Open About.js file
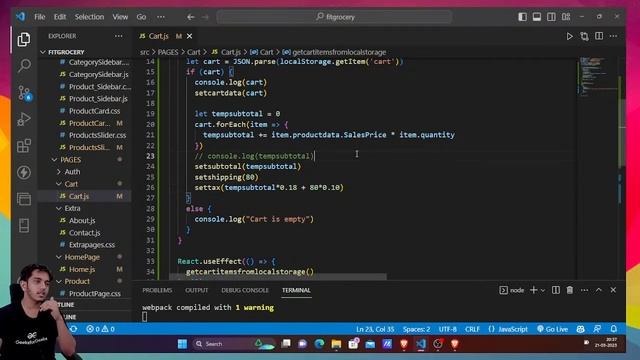640x360 pixels. [x=82, y=220]
